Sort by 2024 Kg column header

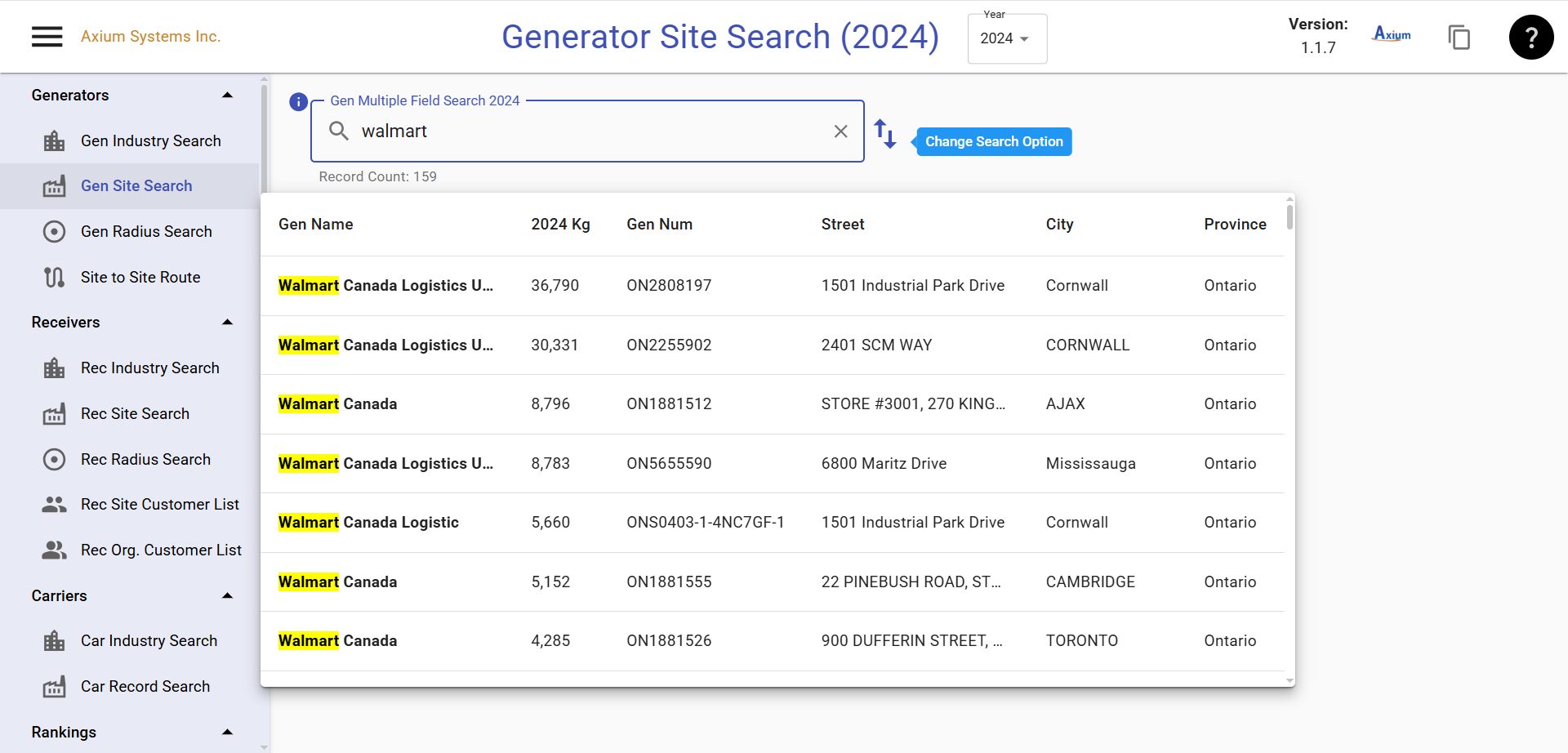pos(560,225)
